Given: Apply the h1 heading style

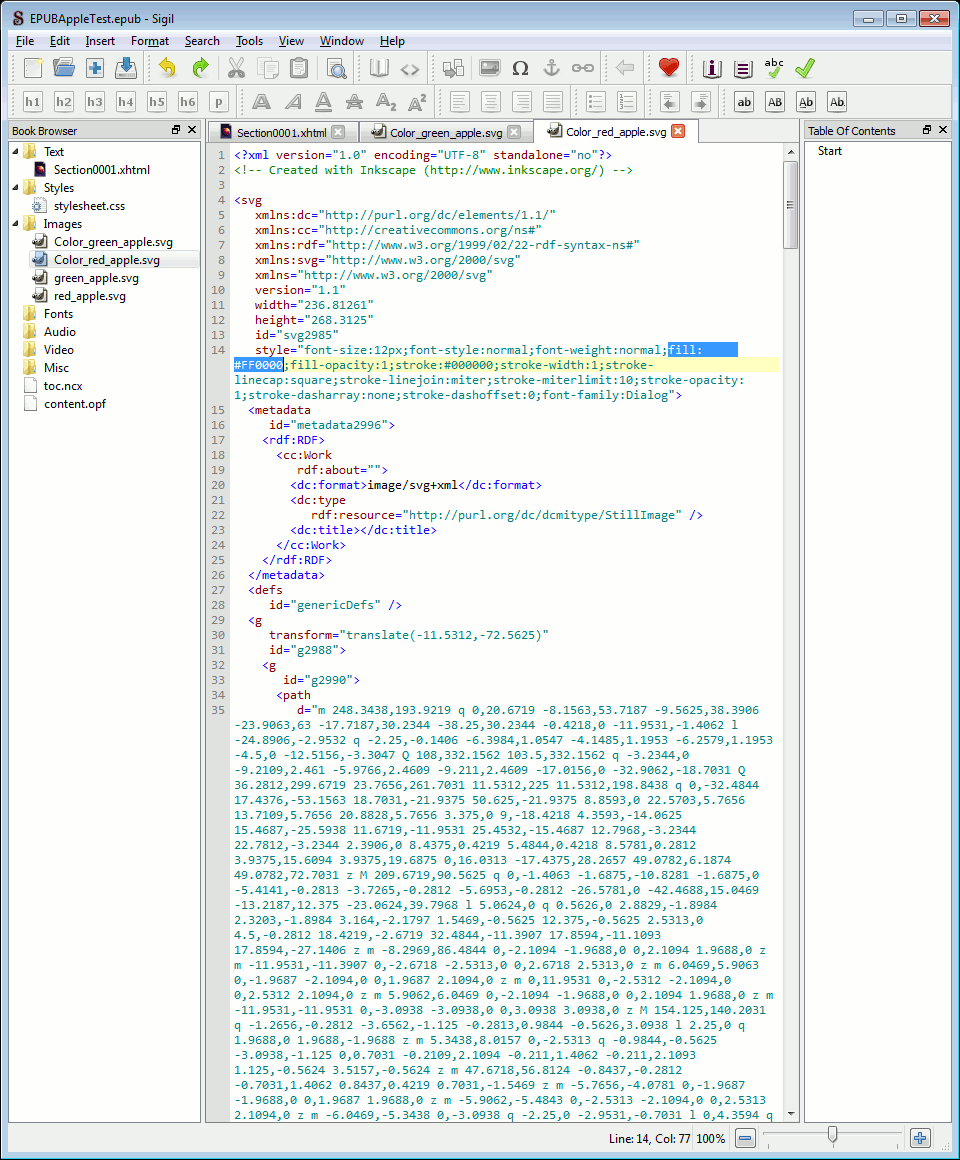Looking at the screenshot, I should [33, 102].
